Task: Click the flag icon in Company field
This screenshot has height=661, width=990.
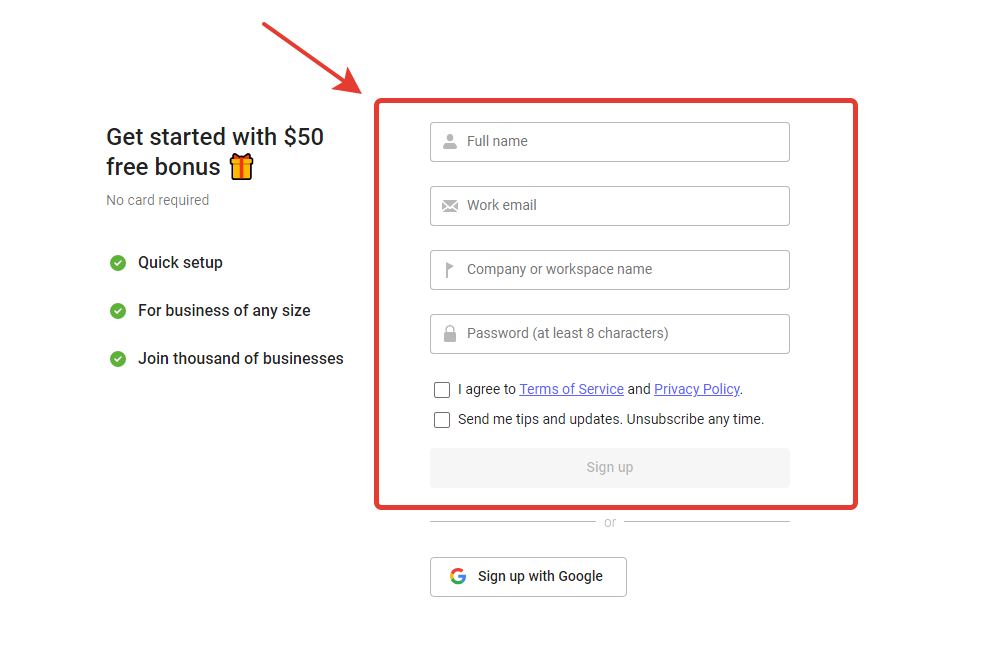Action: 449,270
